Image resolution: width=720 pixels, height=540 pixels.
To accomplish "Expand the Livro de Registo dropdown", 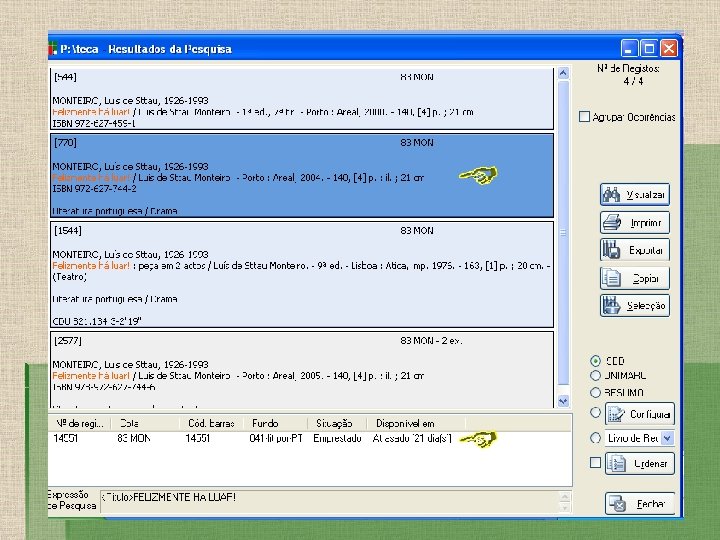I will [x=667, y=438].
